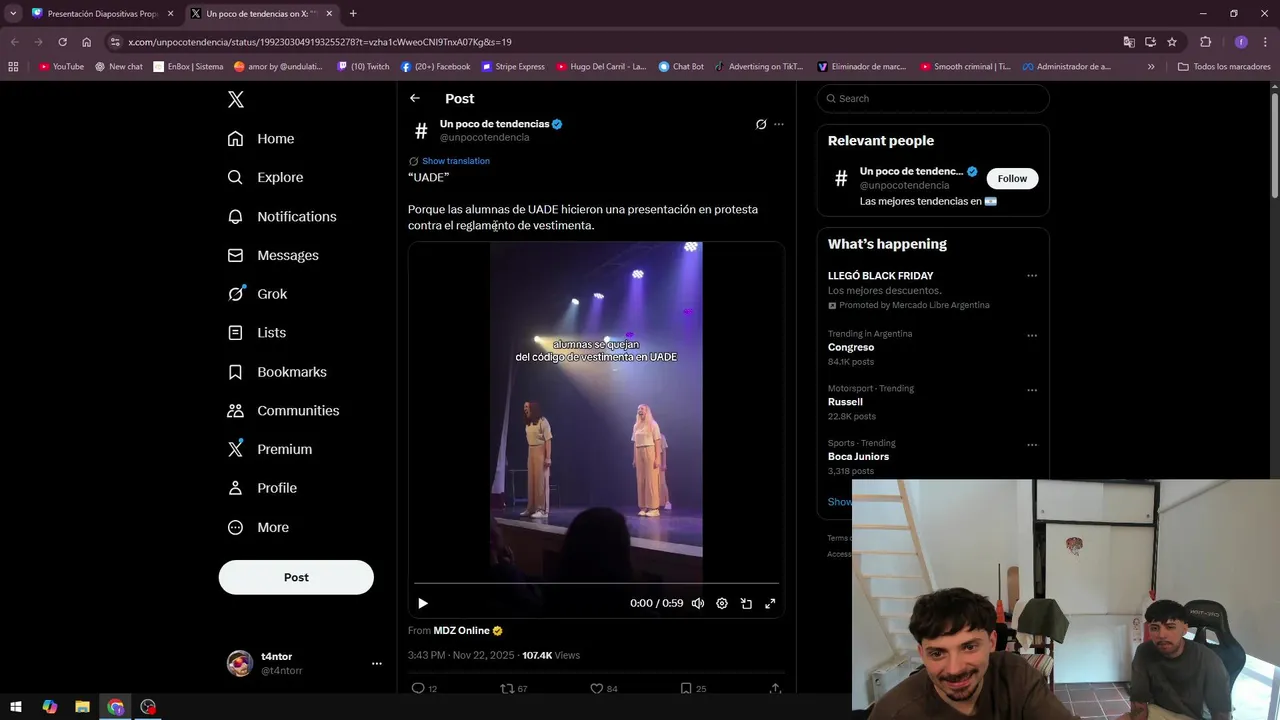Play the UADE video
Viewport: 1280px width, 720px height.
click(423, 603)
